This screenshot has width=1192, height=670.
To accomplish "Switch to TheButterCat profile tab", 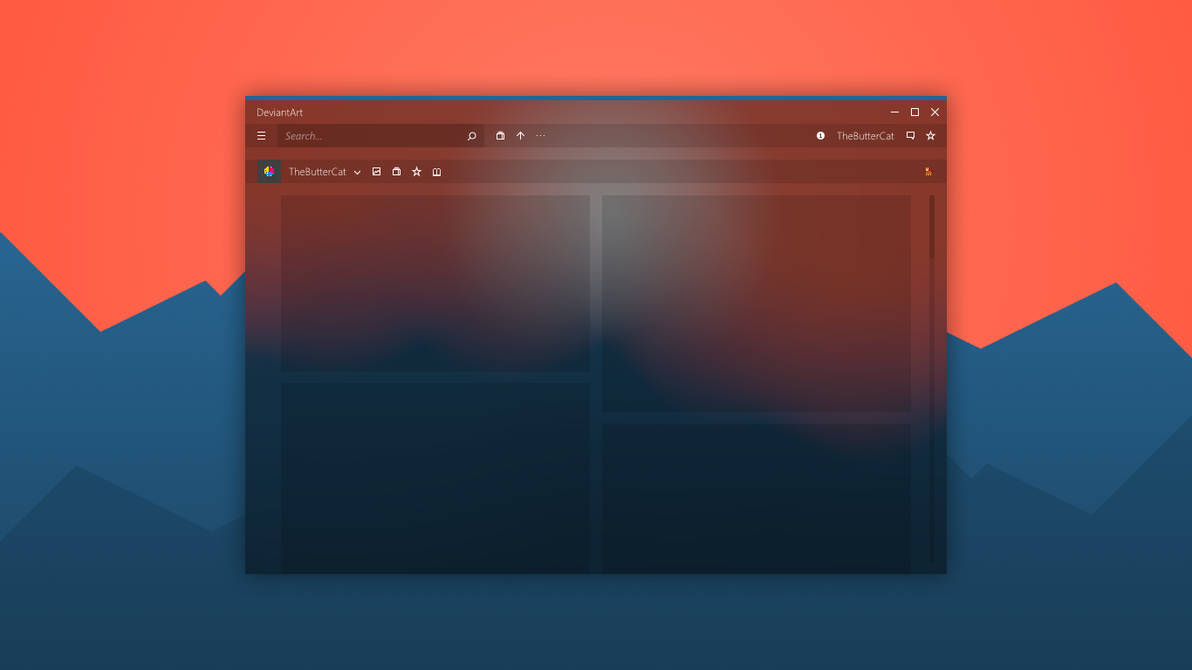I will (317, 171).
